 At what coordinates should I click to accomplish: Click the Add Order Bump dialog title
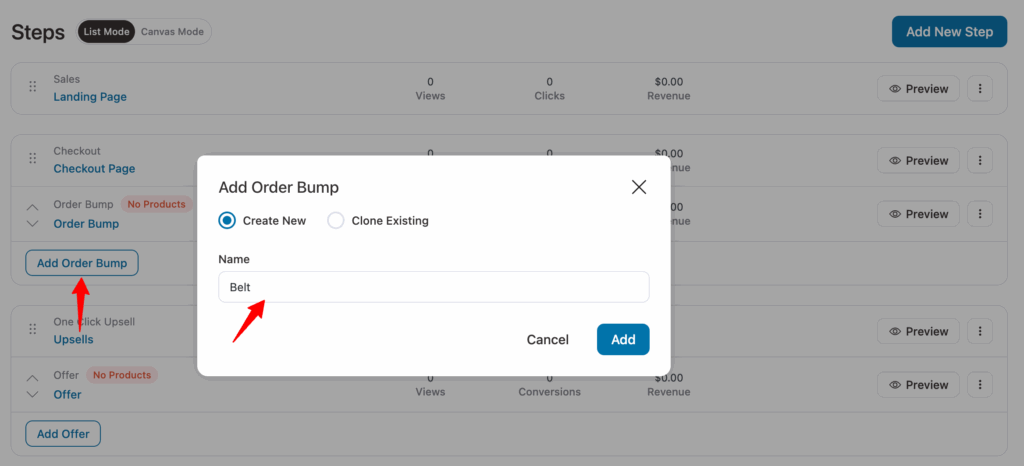point(279,188)
